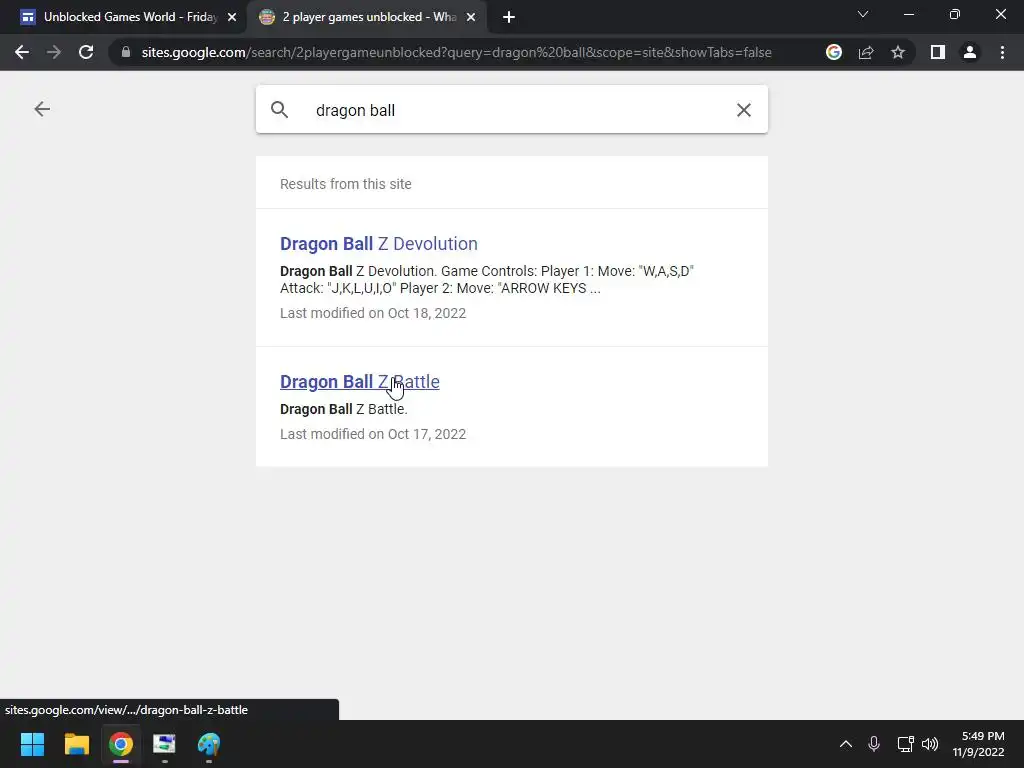Minimize the browser window

(x=908, y=14)
